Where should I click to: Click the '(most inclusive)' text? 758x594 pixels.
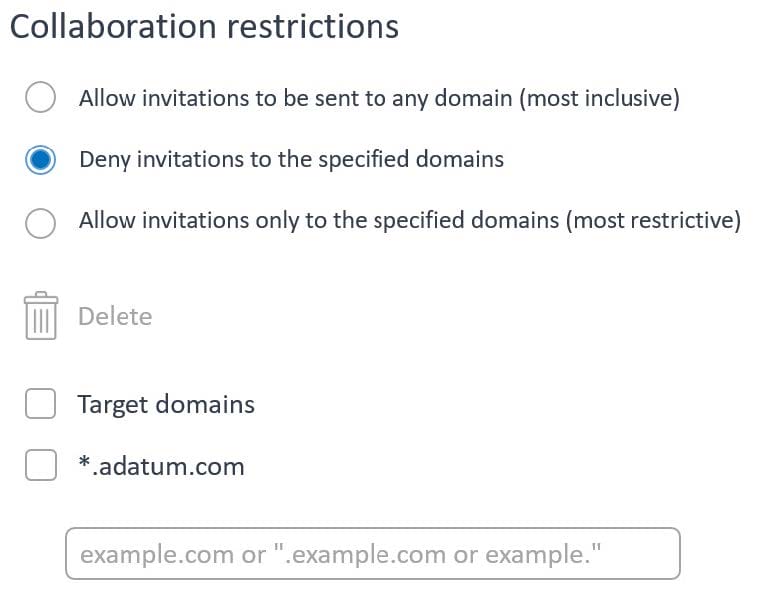tap(599, 98)
